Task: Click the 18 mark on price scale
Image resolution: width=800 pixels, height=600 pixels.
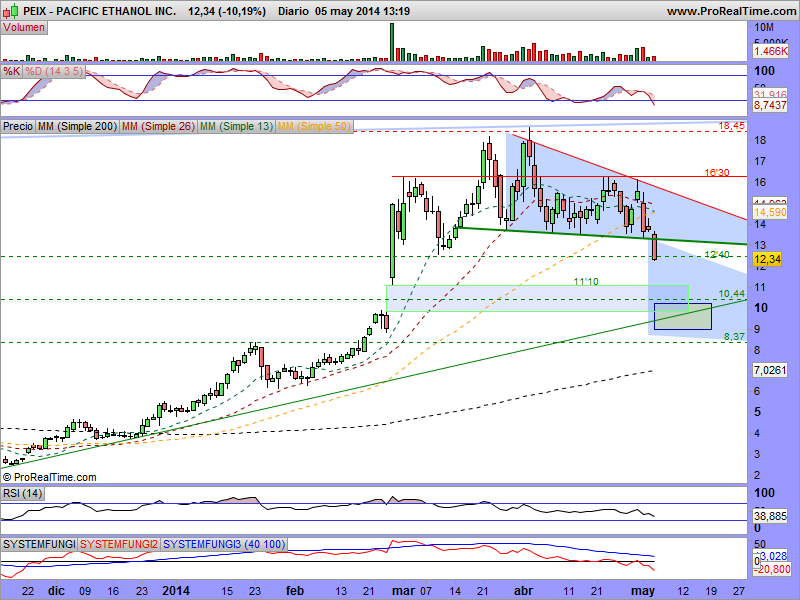Action: [760, 140]
